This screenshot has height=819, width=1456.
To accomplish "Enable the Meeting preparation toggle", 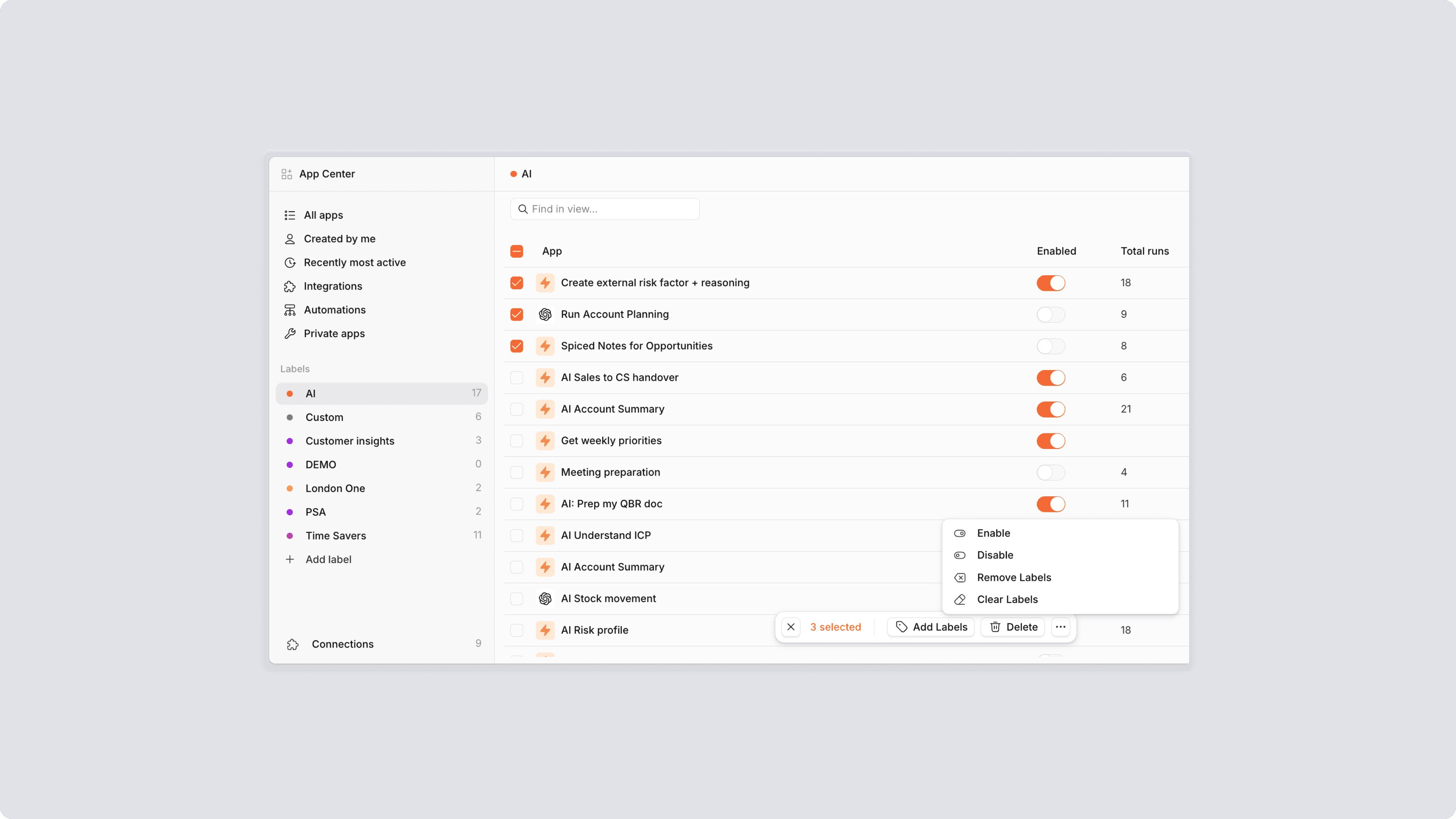I will (1050, 472).
